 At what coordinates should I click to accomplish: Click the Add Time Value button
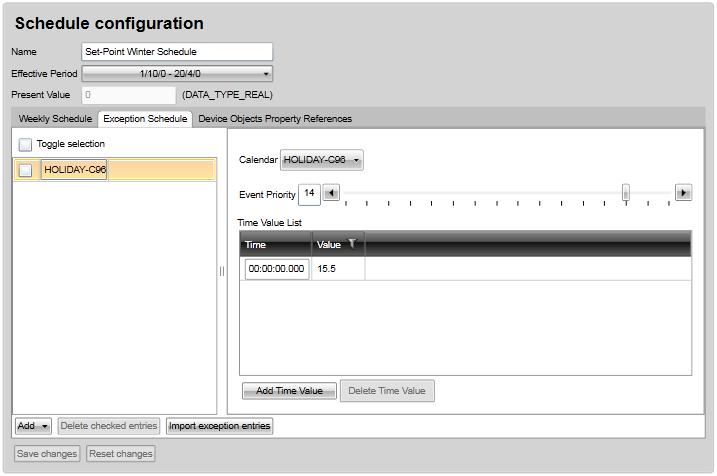pyautogui.click(x=289, y=391)
